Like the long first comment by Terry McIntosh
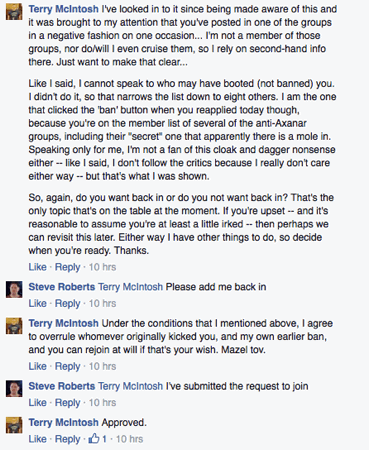Screen dimensions: 369x450 pyautogui.click(x=37, y=267)
